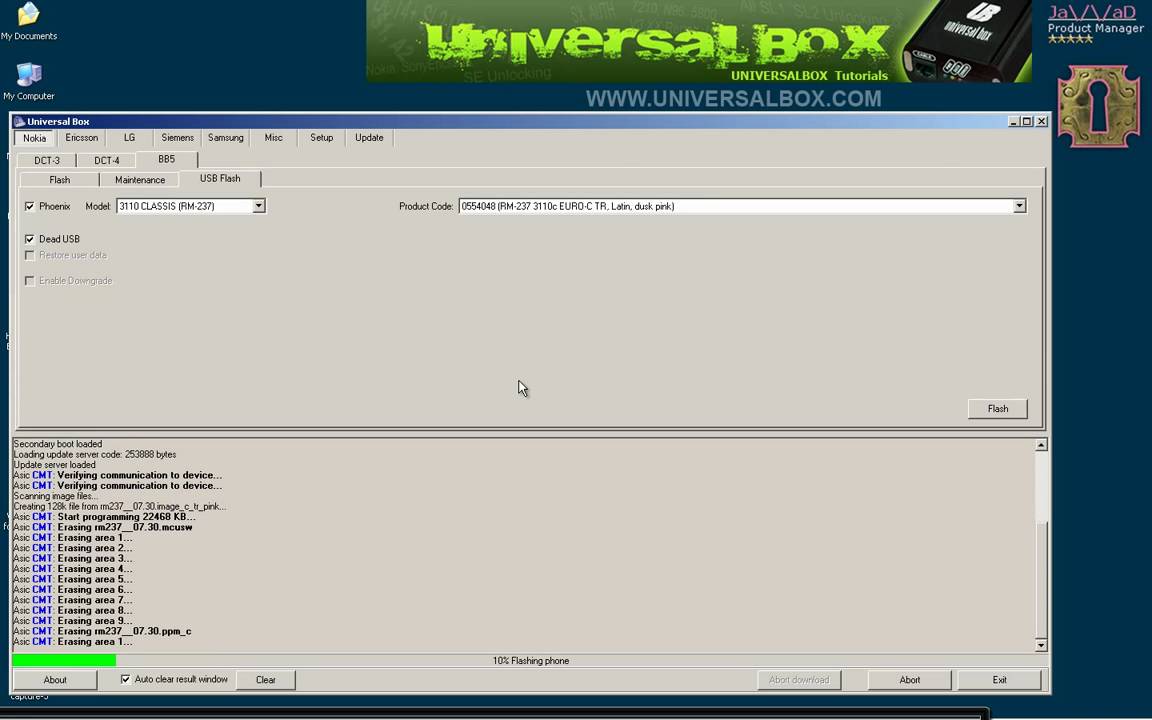Click the log scrollbar up arrow
The image size is (1152, 720).
click(1041, 444)
